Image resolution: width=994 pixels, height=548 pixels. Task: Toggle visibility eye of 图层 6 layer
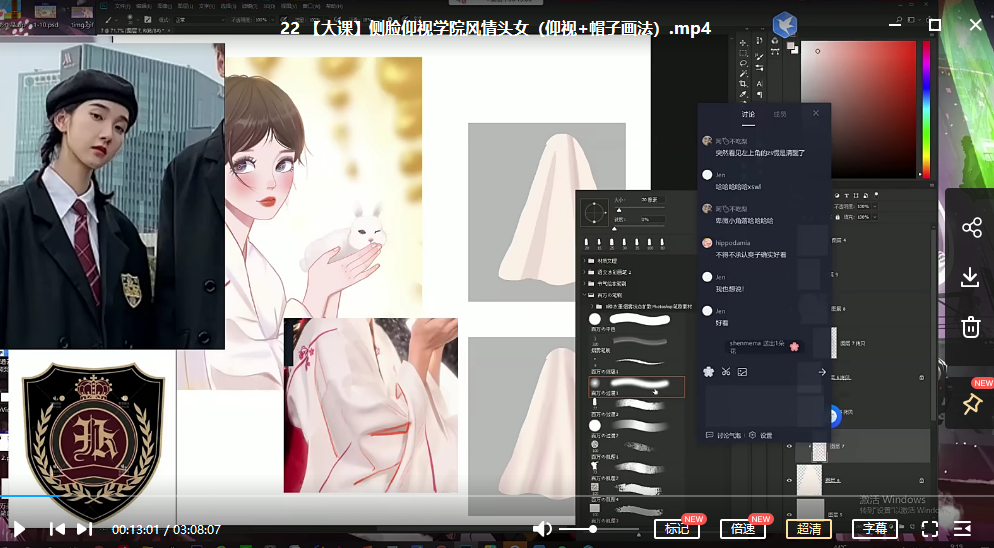click(x=789, y=480)
